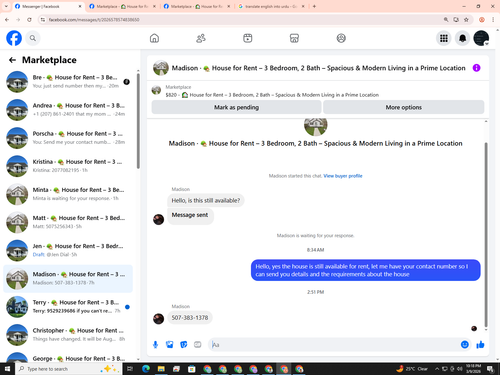The width and height of the screenshot is (500, 375).
Task: Open the Porscha conversation
Action: click(68, 138)
